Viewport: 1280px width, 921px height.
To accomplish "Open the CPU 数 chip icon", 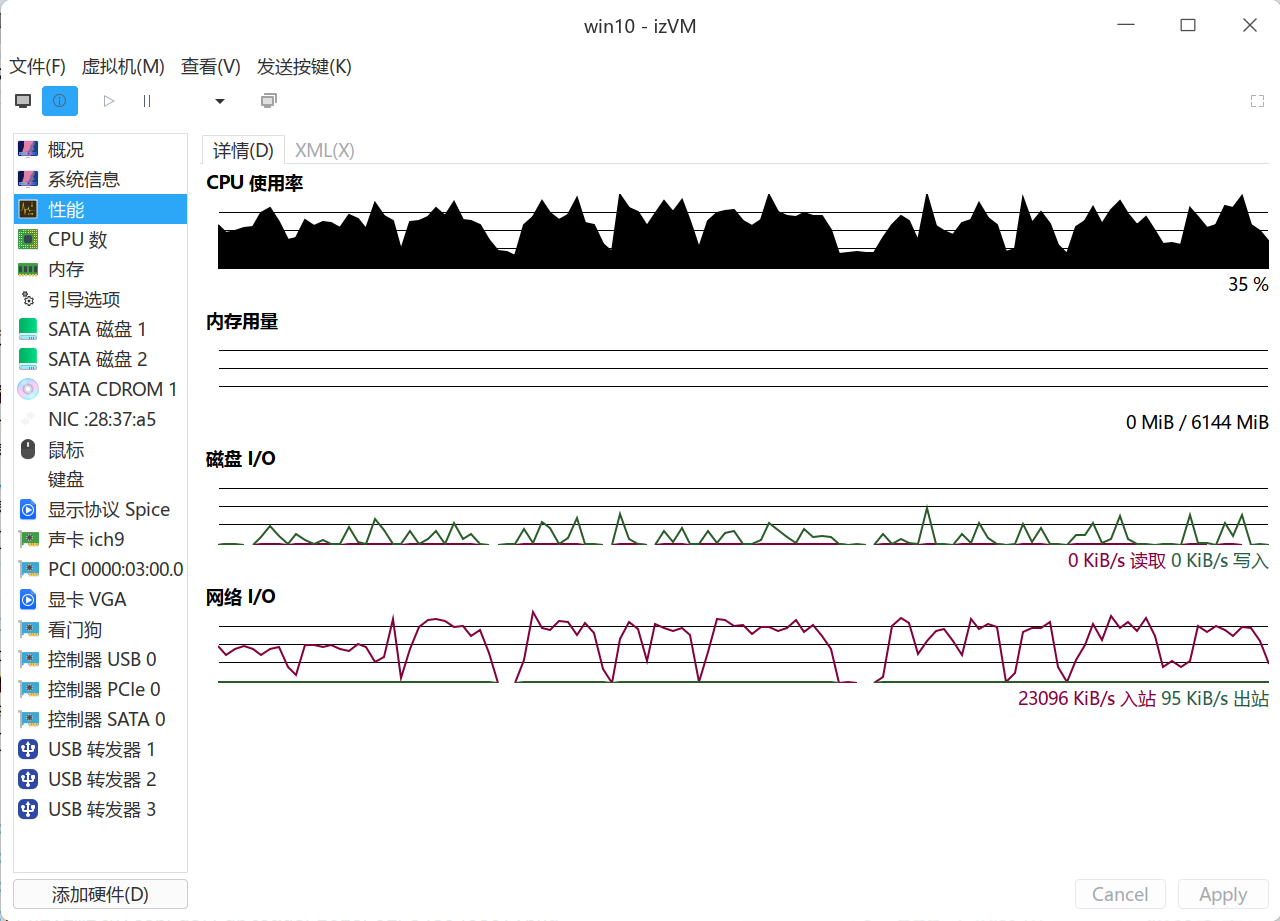I will [28, 240].
